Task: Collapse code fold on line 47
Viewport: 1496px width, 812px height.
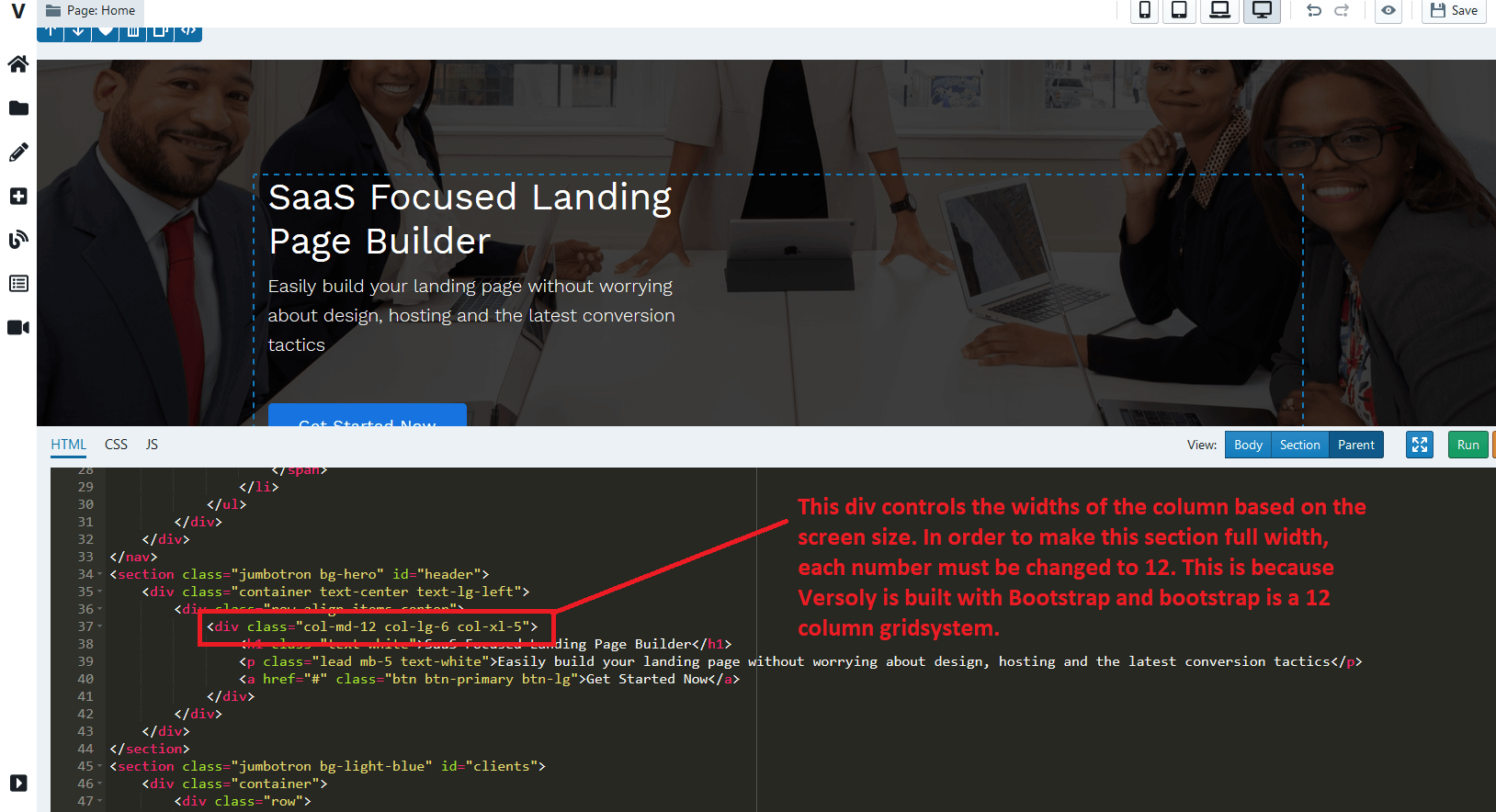Action: [x=99, y=802]
